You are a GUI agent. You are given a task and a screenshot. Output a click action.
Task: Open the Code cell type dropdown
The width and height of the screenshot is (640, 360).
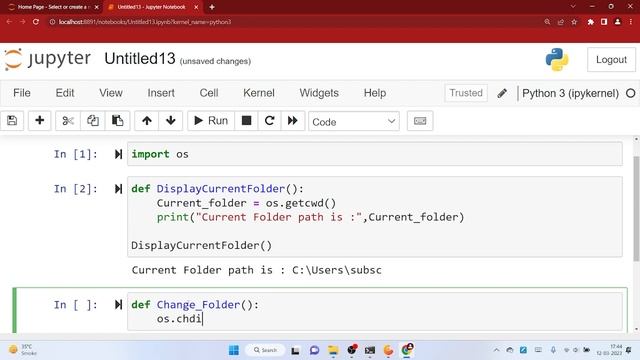pos(354,122)
